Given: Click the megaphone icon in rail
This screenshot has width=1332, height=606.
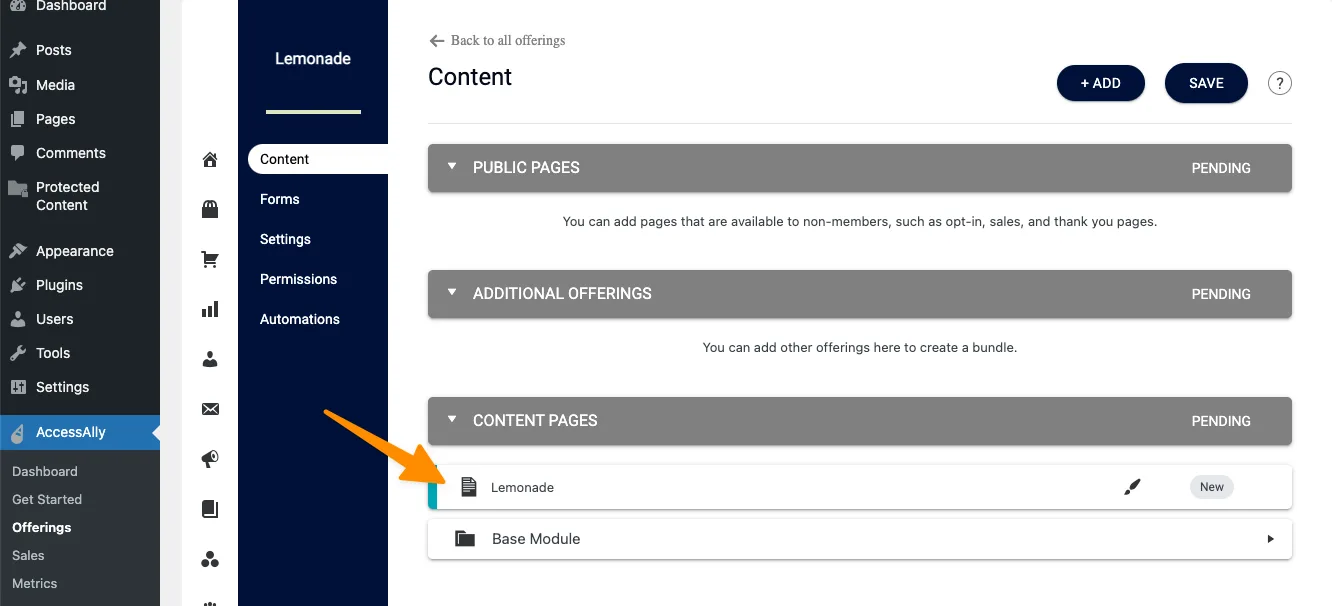Looking at the screenshot, I should (x=210, y=459).
